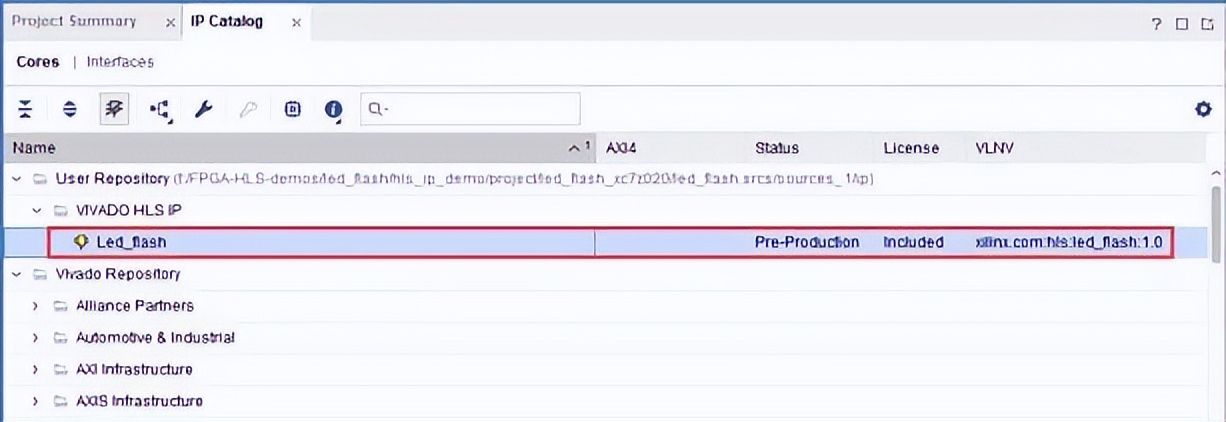1226x422 pixels.
Task: Click the IP Catalog search field
Action: [x=470, y=109]
